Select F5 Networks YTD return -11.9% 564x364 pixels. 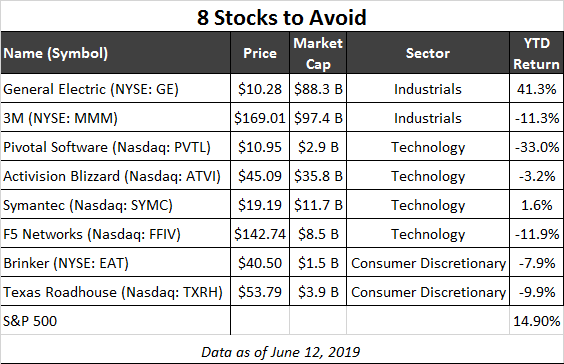[x=536, y=234]
